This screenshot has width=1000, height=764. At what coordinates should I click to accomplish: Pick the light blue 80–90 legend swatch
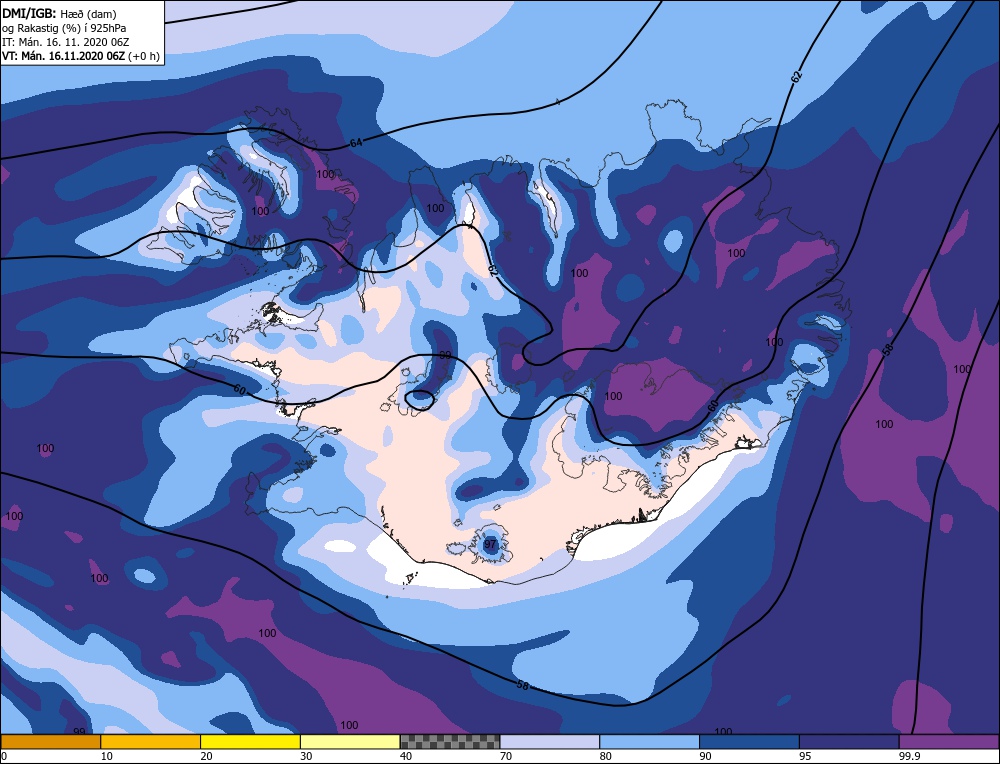pyautogui.click(x=649, y=742)
